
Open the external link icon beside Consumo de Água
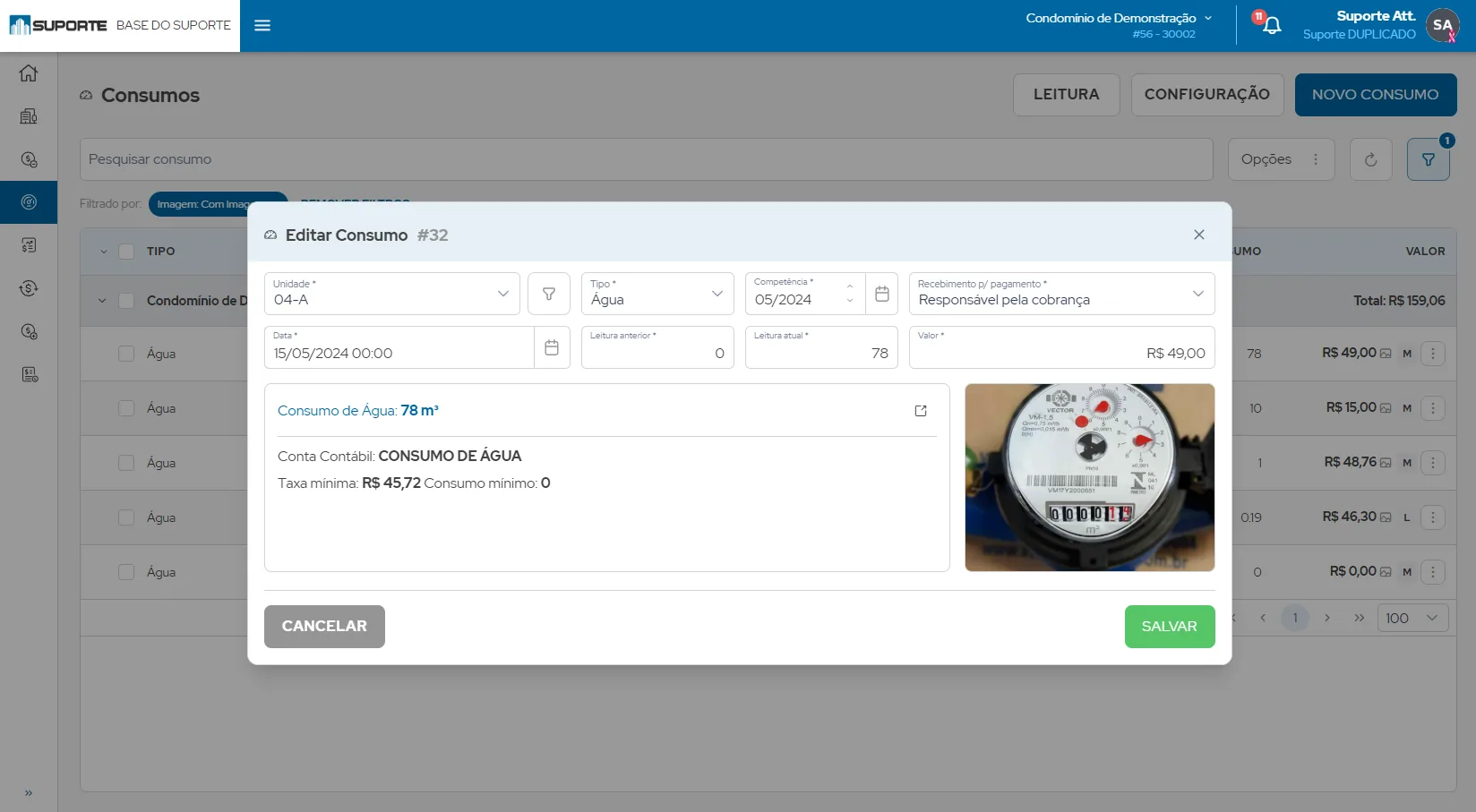(921, 411)
